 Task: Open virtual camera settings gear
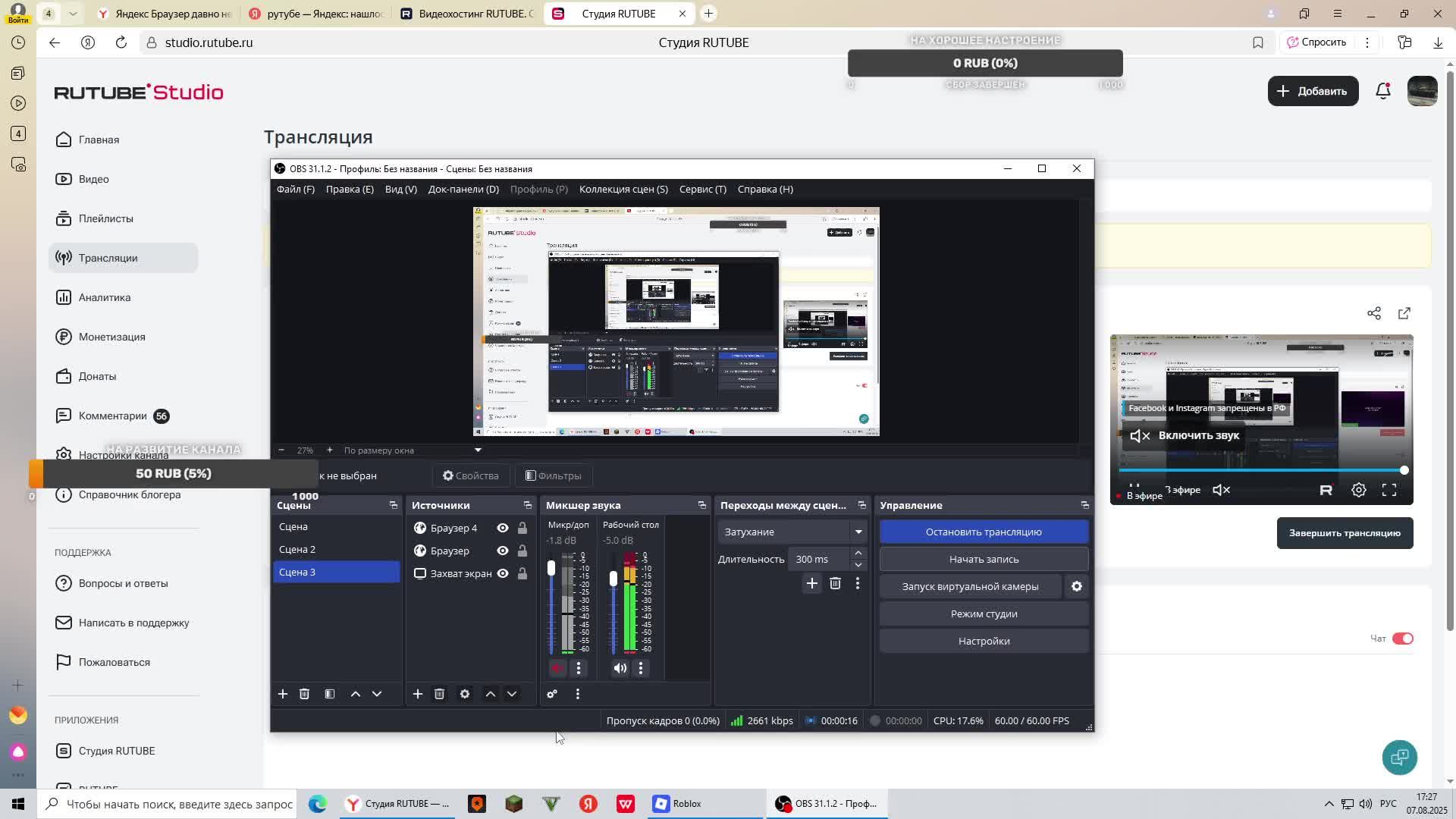[1076, 586]
